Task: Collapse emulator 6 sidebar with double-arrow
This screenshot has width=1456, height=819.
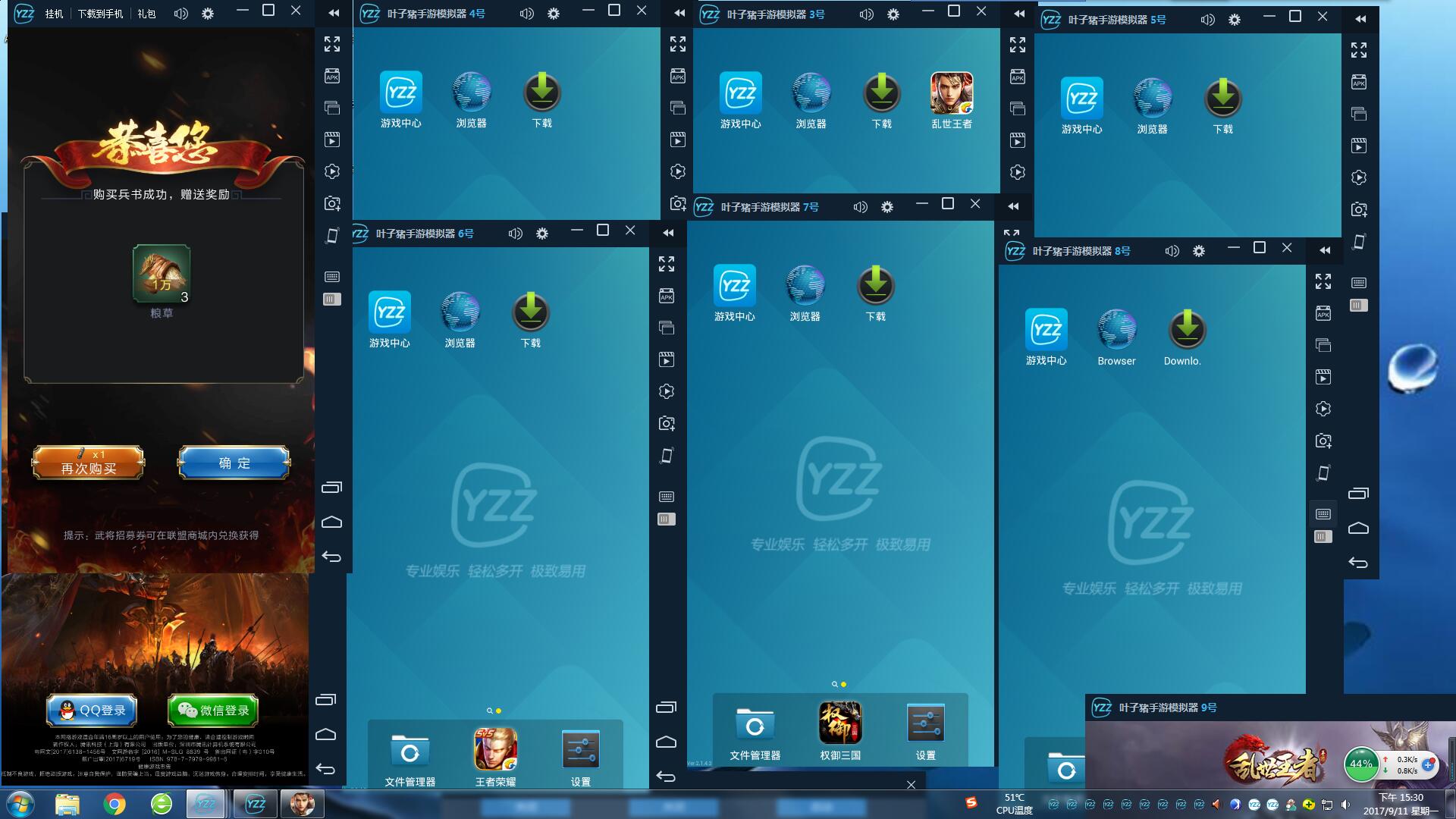Action: (668, 233)
